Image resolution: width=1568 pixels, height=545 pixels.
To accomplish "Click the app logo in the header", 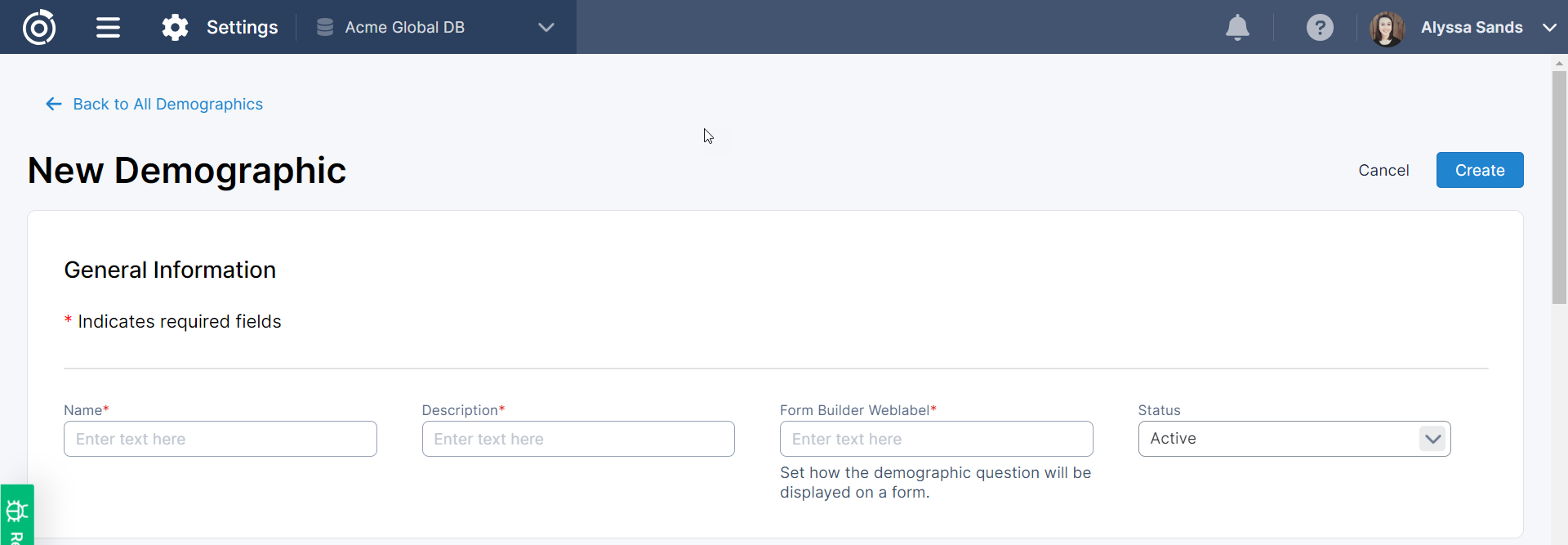I will 39,27.
